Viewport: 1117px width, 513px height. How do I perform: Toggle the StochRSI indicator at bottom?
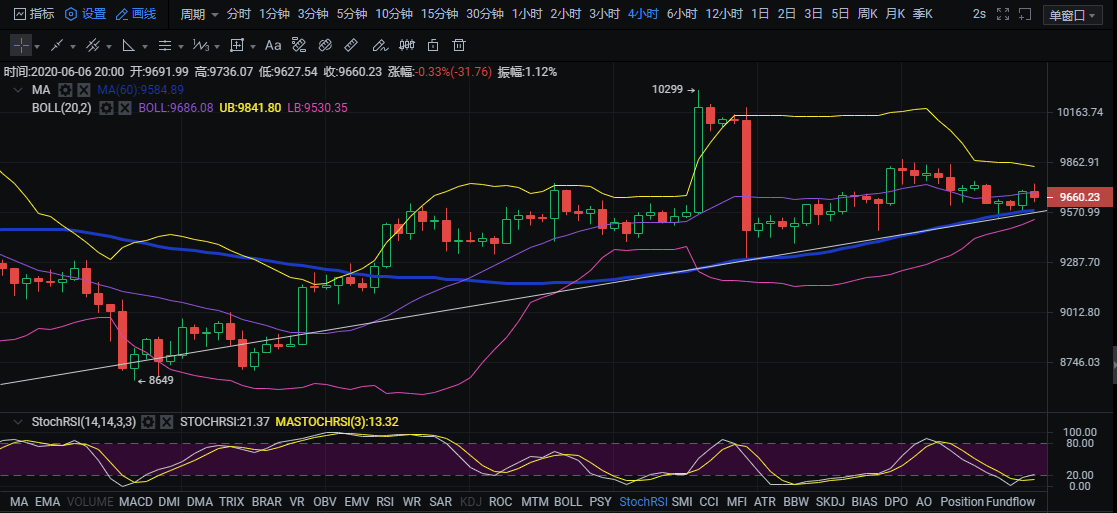643,502
